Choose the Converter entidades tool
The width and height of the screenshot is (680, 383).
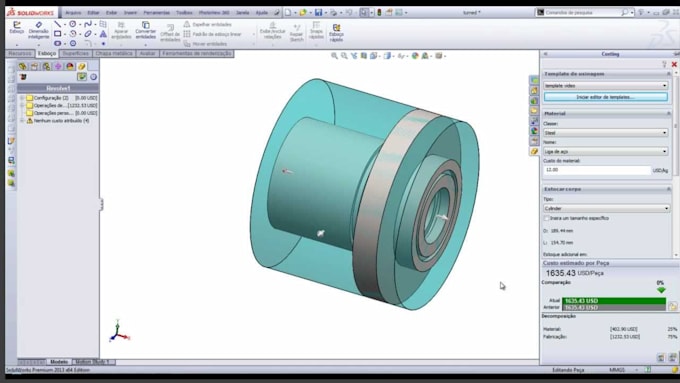coord(146,30)
